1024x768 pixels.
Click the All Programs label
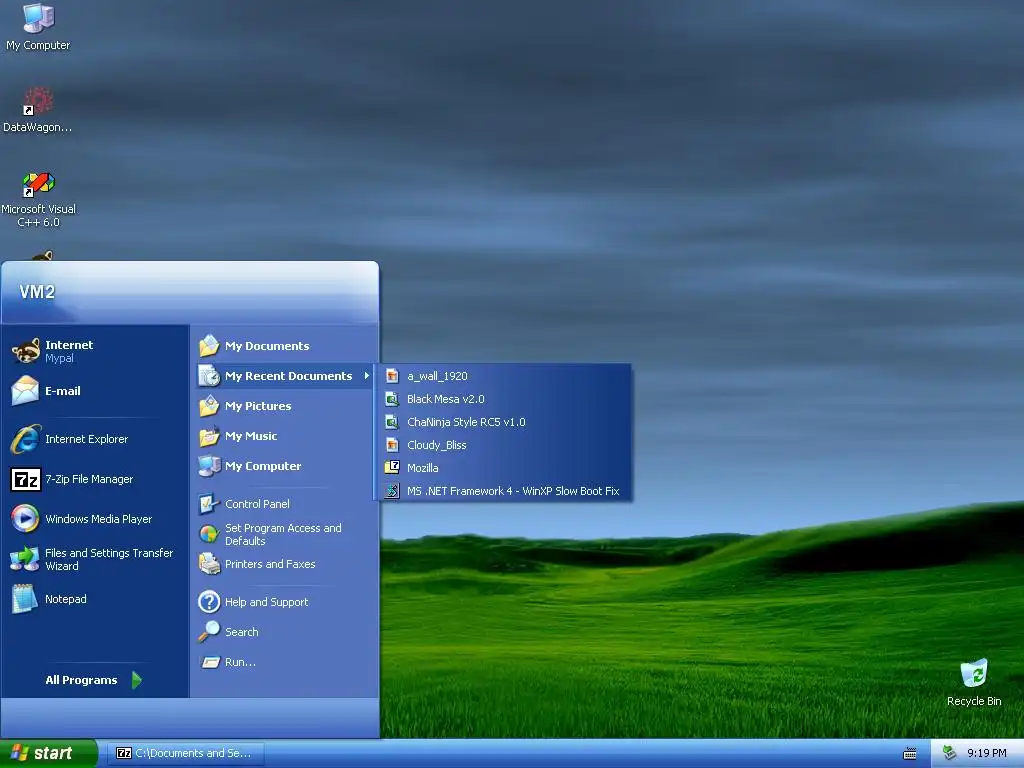(81, 680)
